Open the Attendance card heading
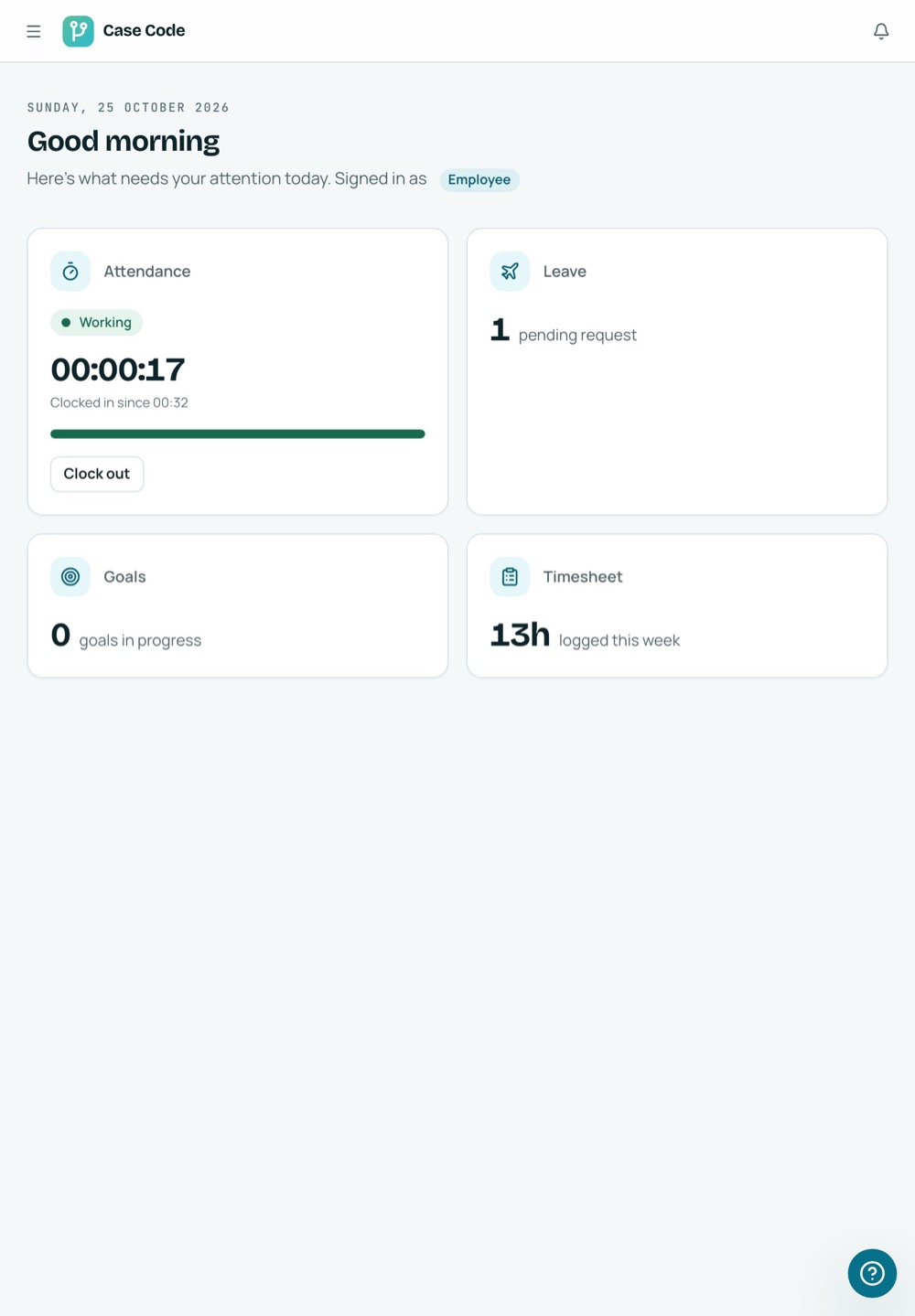The width and height of the screenshot is (915, 1316). 147,272
